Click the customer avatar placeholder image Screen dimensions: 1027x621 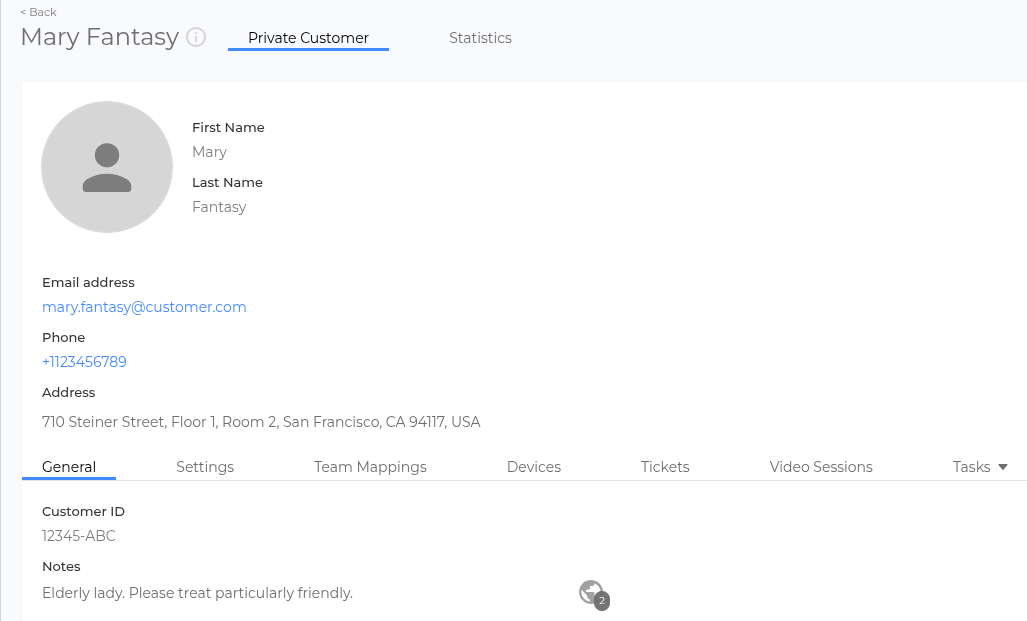point(107,167)
